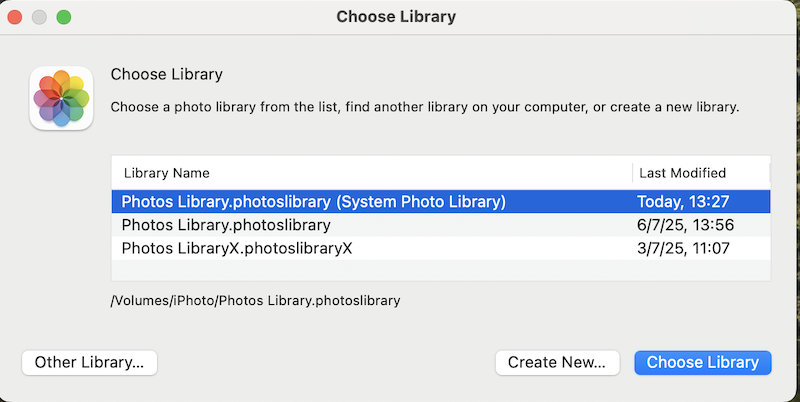The width and height of the screenshot is (800, 402).
Task: Open the Create New... library button
Action: point(557,362)
